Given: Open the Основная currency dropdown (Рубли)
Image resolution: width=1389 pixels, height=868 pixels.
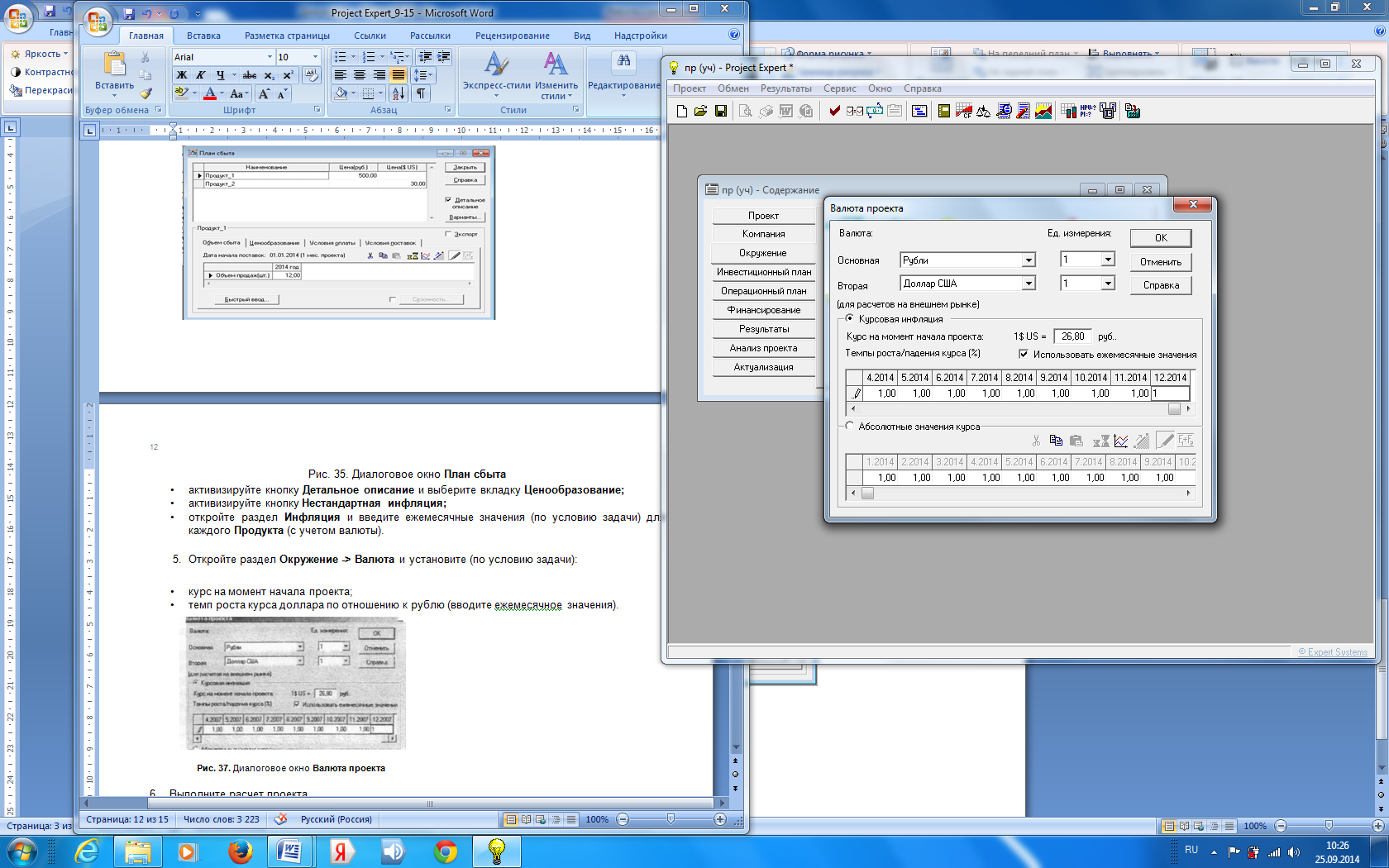Looking at the screenshot, I should [1029, 260].
